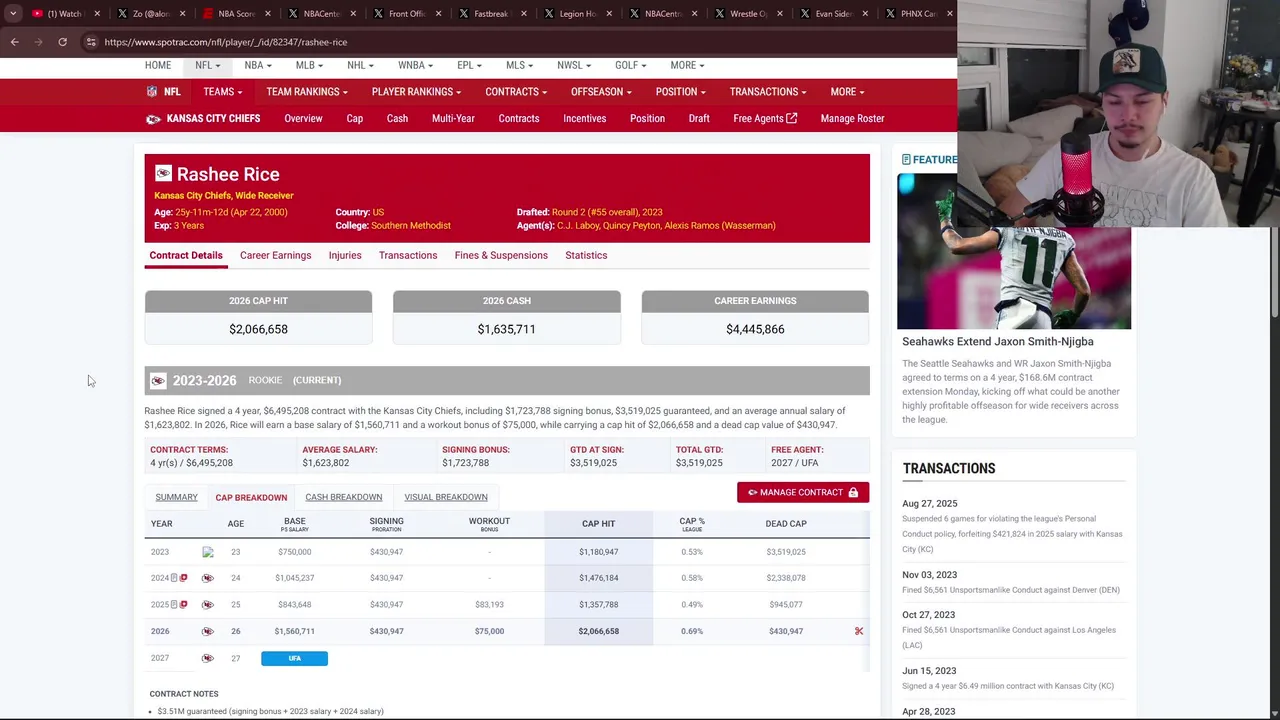Go back using browser back arrow
1280x720 pixels.
point(14,42)
